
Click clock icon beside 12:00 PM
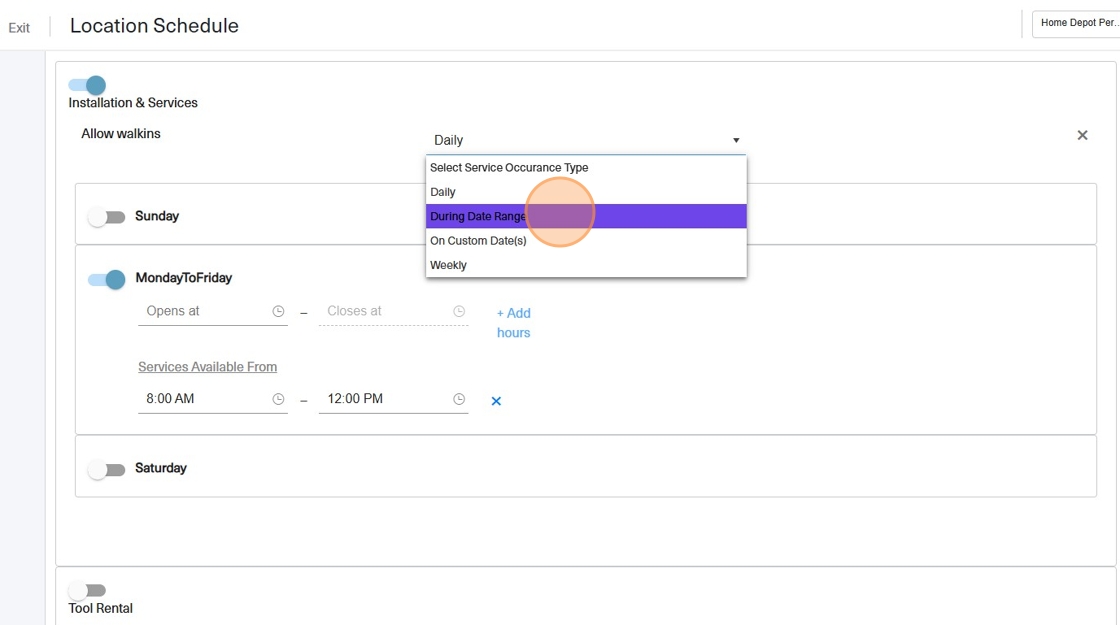click(x=459, y=399)
